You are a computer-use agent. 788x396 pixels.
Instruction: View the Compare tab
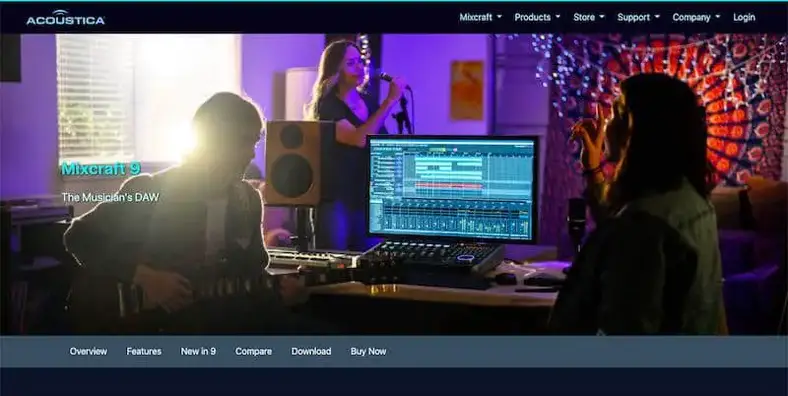click(x=254, y=351)
